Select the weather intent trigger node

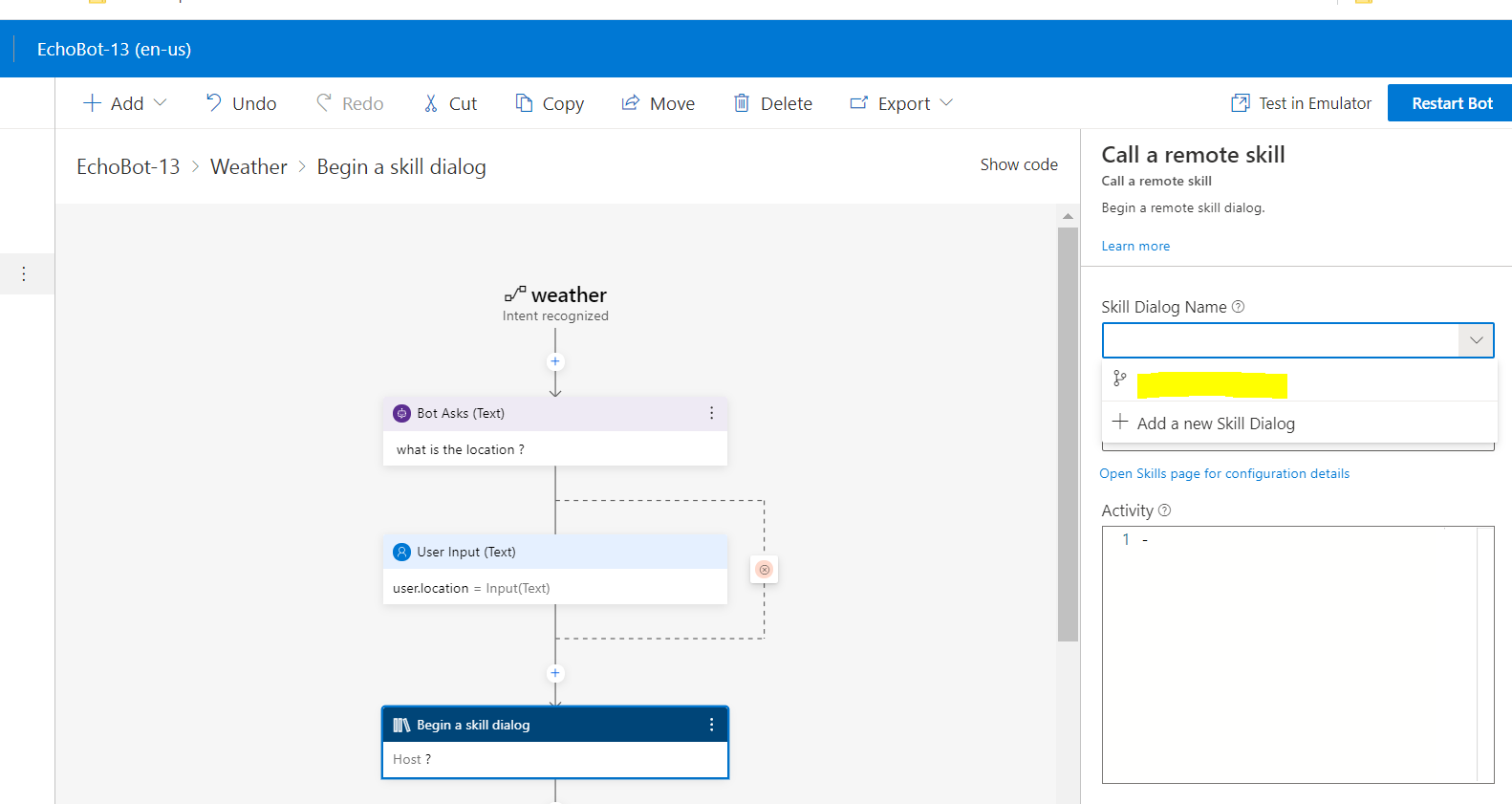tap(555, 303)
